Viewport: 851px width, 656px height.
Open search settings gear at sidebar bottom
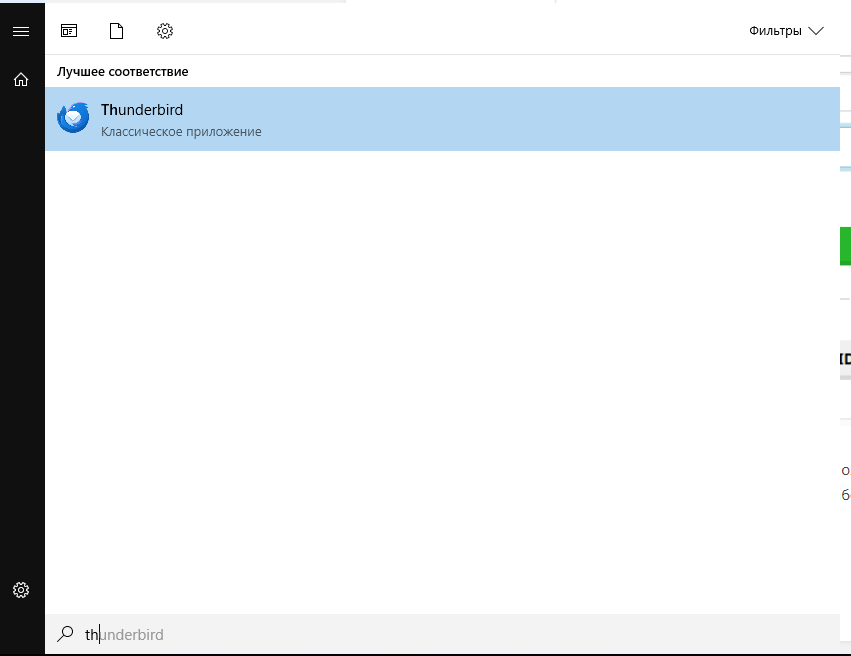(21, 590)
